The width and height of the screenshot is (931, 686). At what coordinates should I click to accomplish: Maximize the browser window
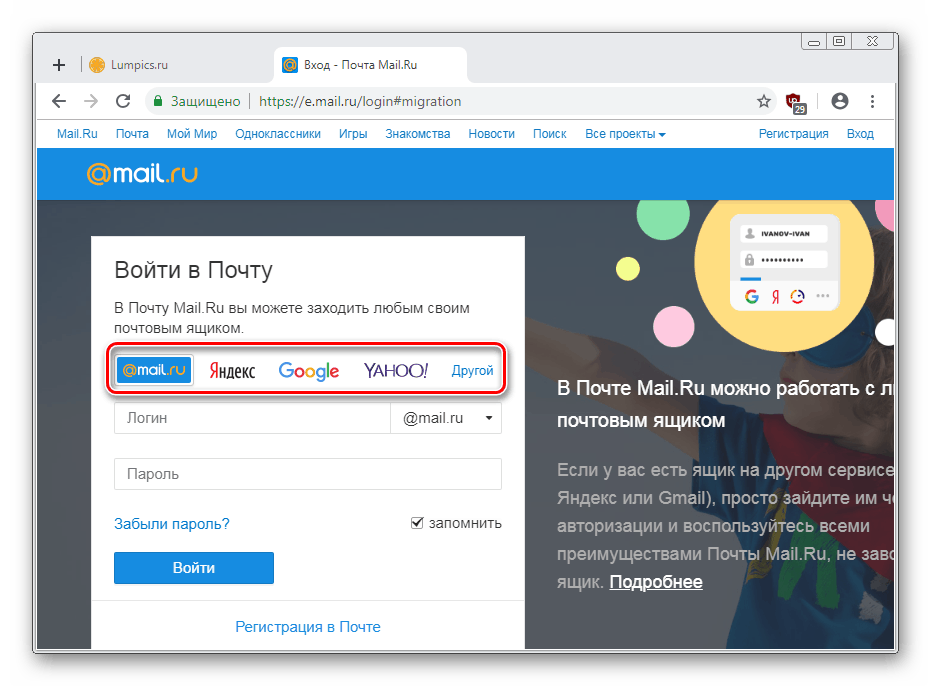pyautogui.click(x=839, y=42)
